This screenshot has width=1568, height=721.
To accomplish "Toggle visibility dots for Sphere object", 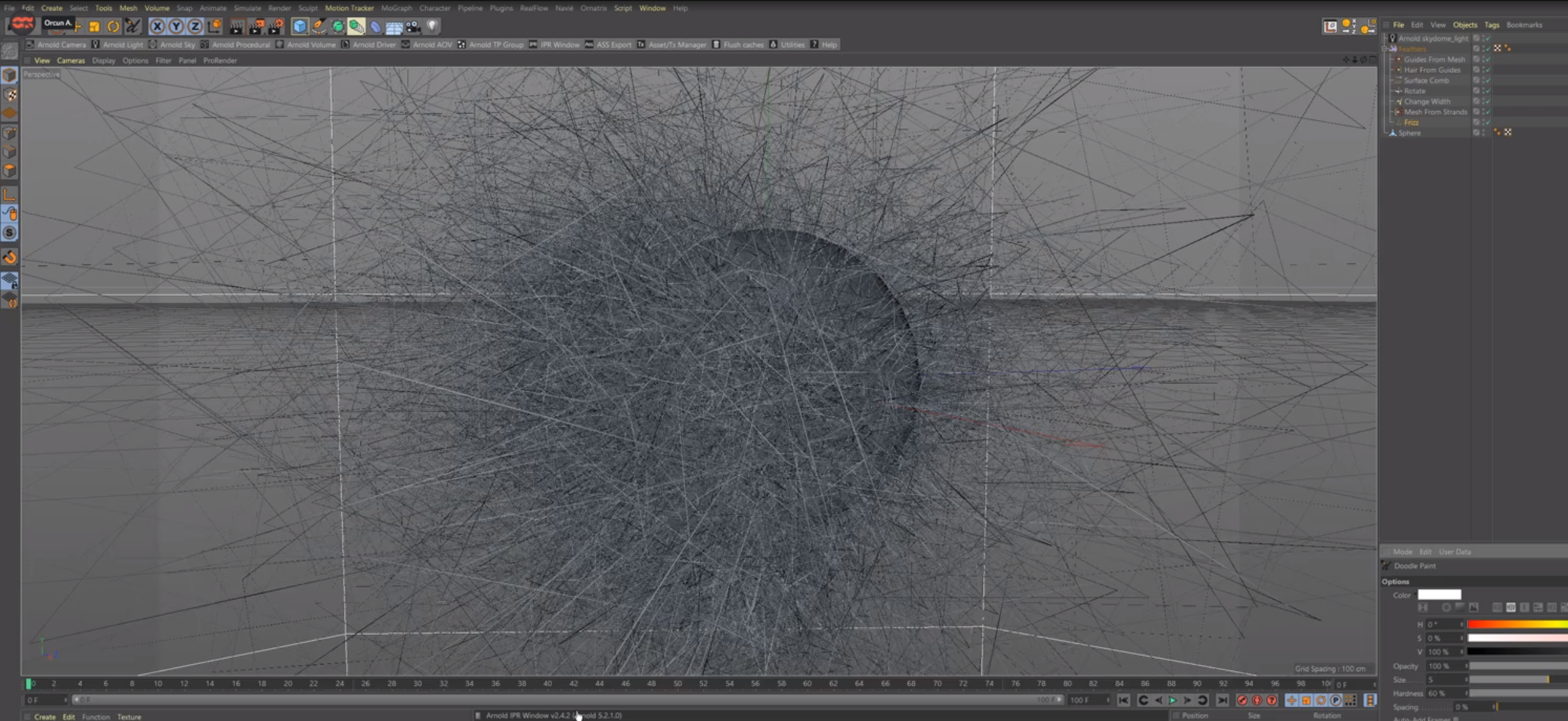I will click(1482, 133).
